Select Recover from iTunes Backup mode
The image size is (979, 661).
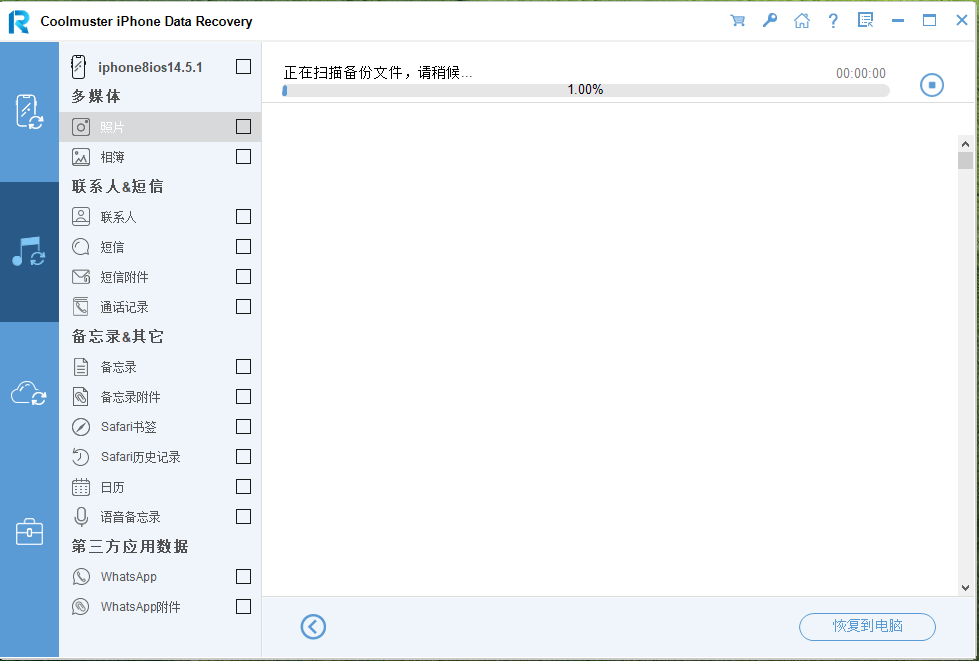pos(29,252)
